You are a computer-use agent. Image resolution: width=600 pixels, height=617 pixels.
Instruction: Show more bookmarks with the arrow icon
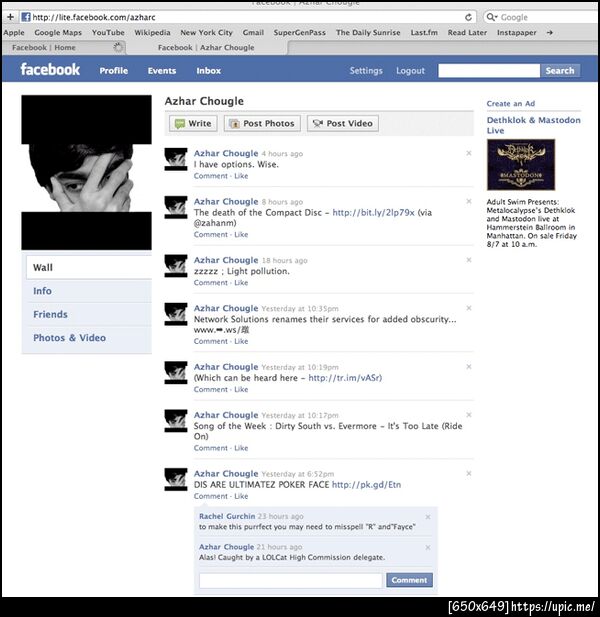[x=550, y=33]
